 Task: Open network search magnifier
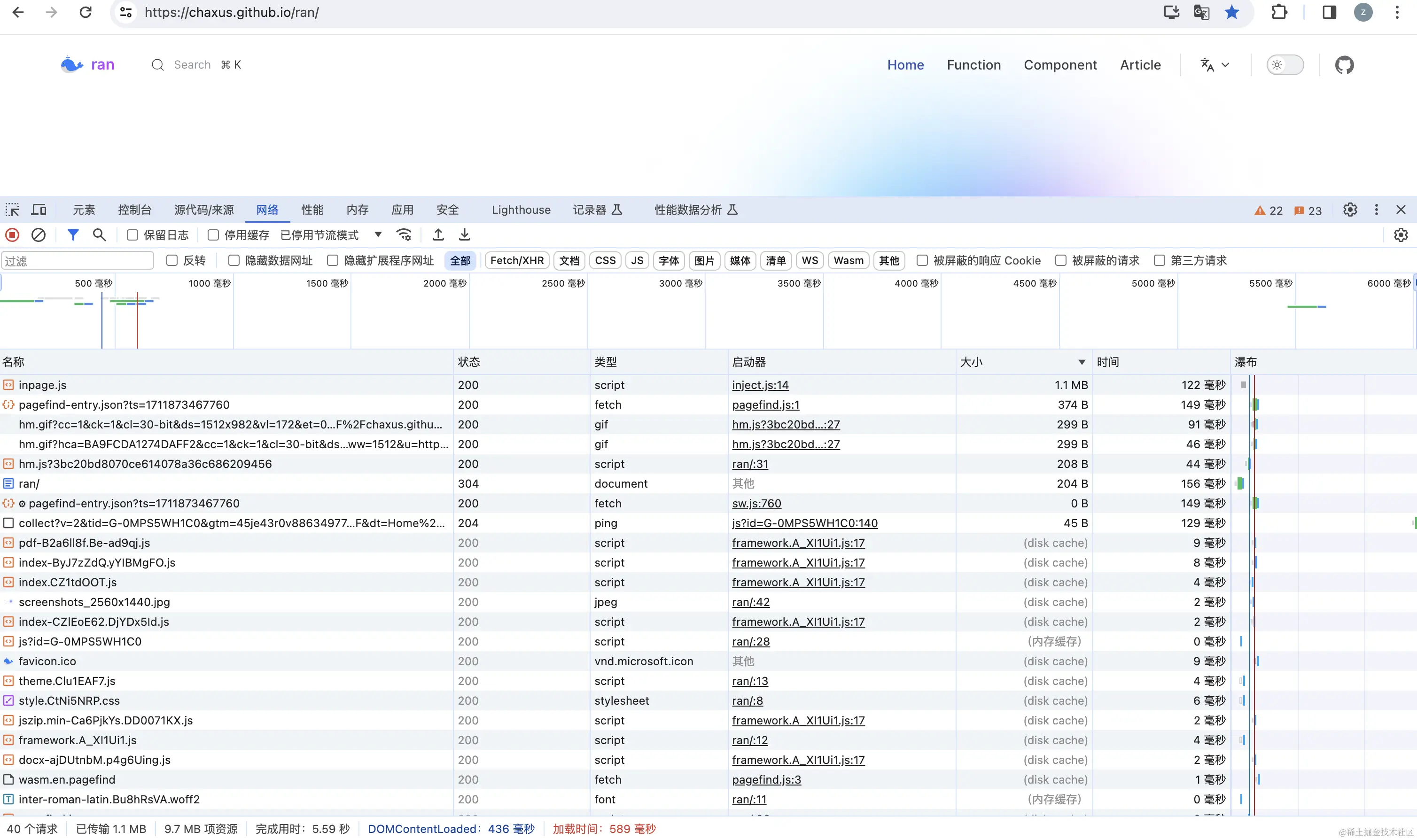100,235
